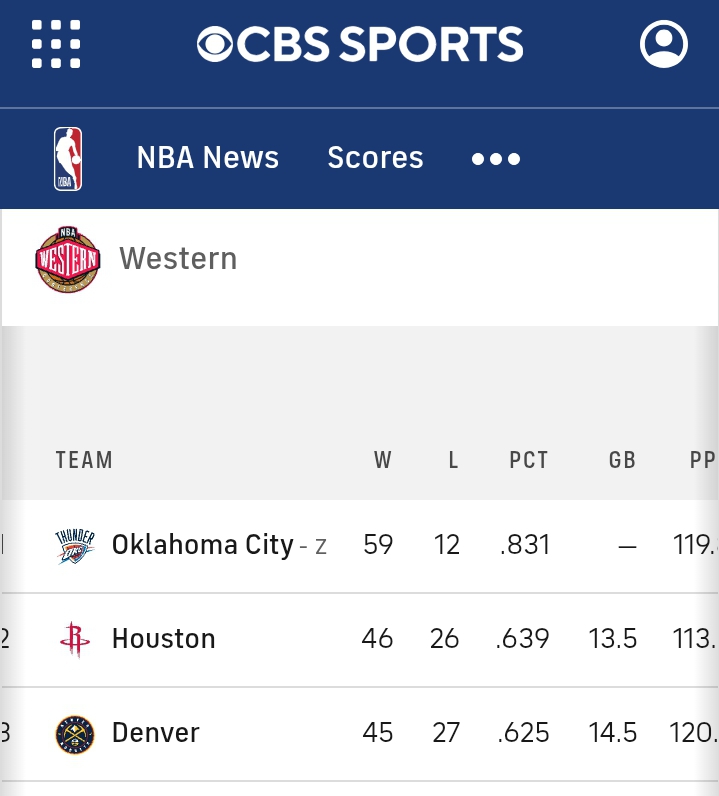Switch to the Scores tab
Image resolution: width=719 pixels, height=796 pixels.
coord(375,157)
